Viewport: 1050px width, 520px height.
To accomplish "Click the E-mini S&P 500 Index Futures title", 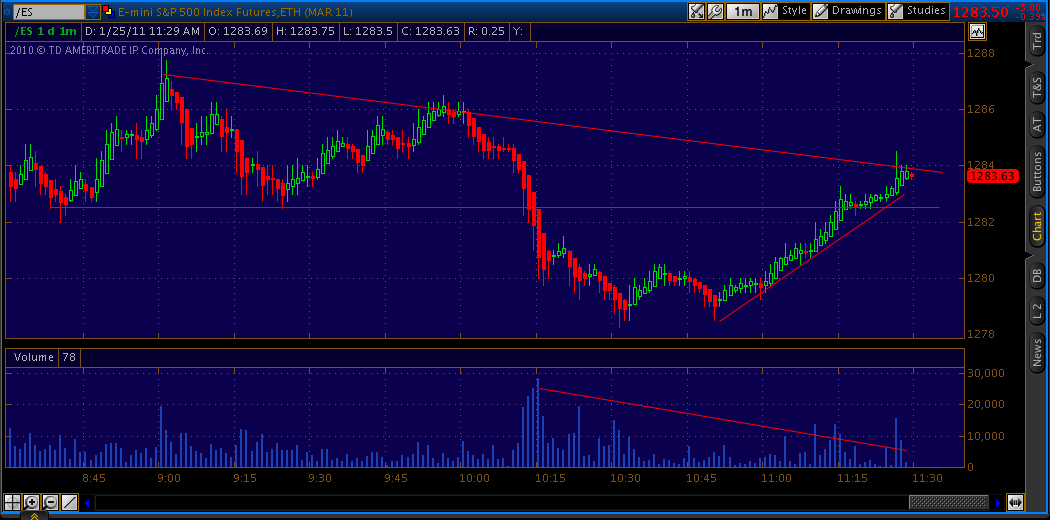I will pyautogui.click(x=234, y=11).
